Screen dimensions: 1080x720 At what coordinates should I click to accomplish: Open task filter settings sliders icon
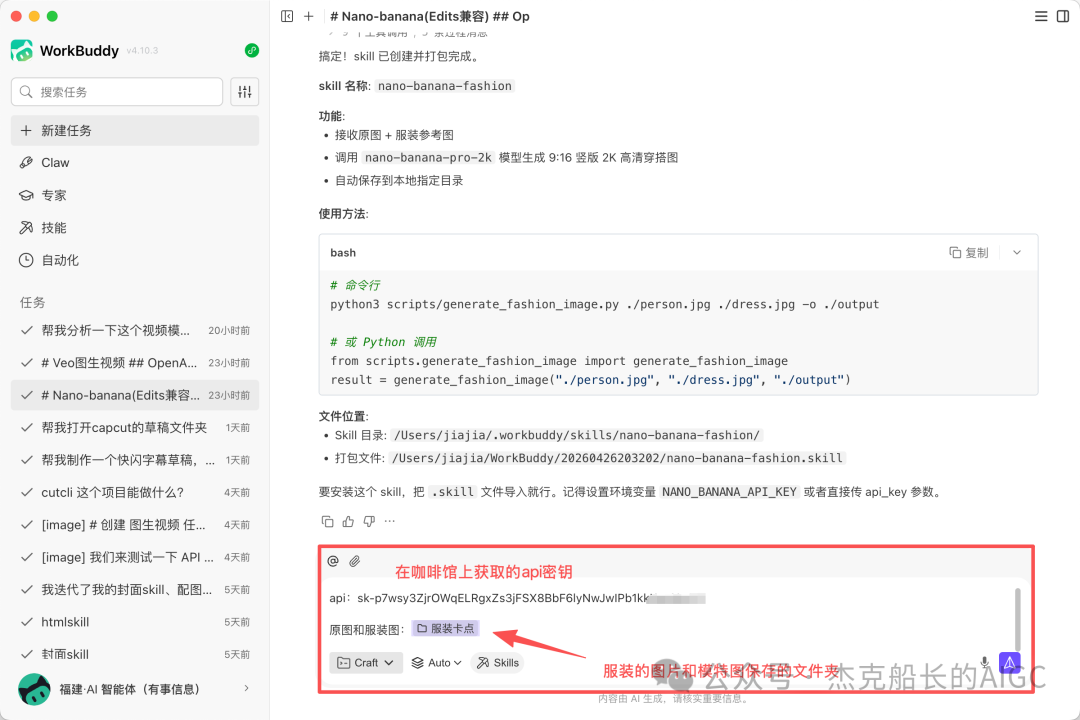[x=245, y=92]
